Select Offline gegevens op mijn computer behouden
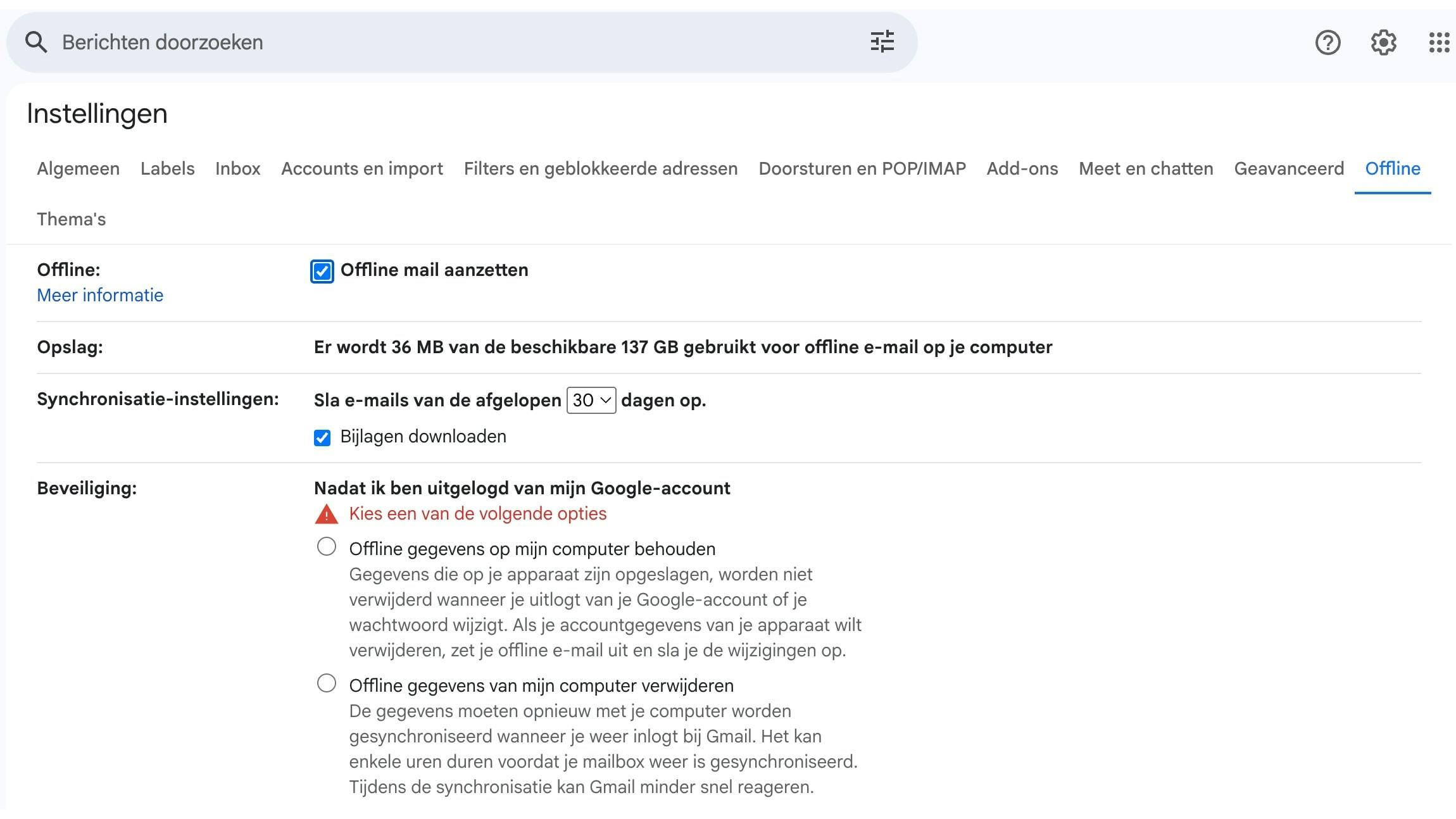 click(327, 547)
